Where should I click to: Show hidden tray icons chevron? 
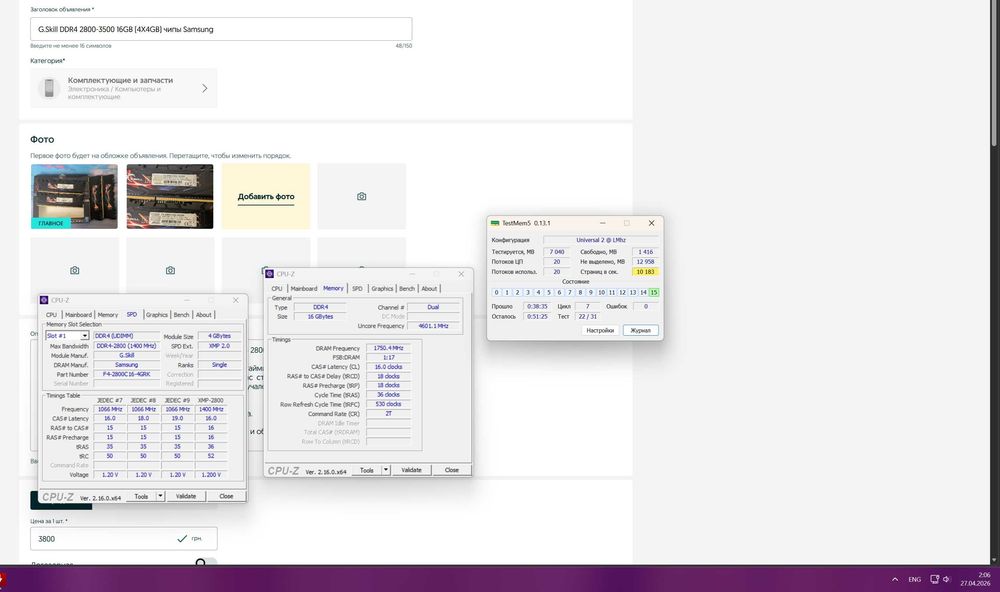(x=895, y=579)
